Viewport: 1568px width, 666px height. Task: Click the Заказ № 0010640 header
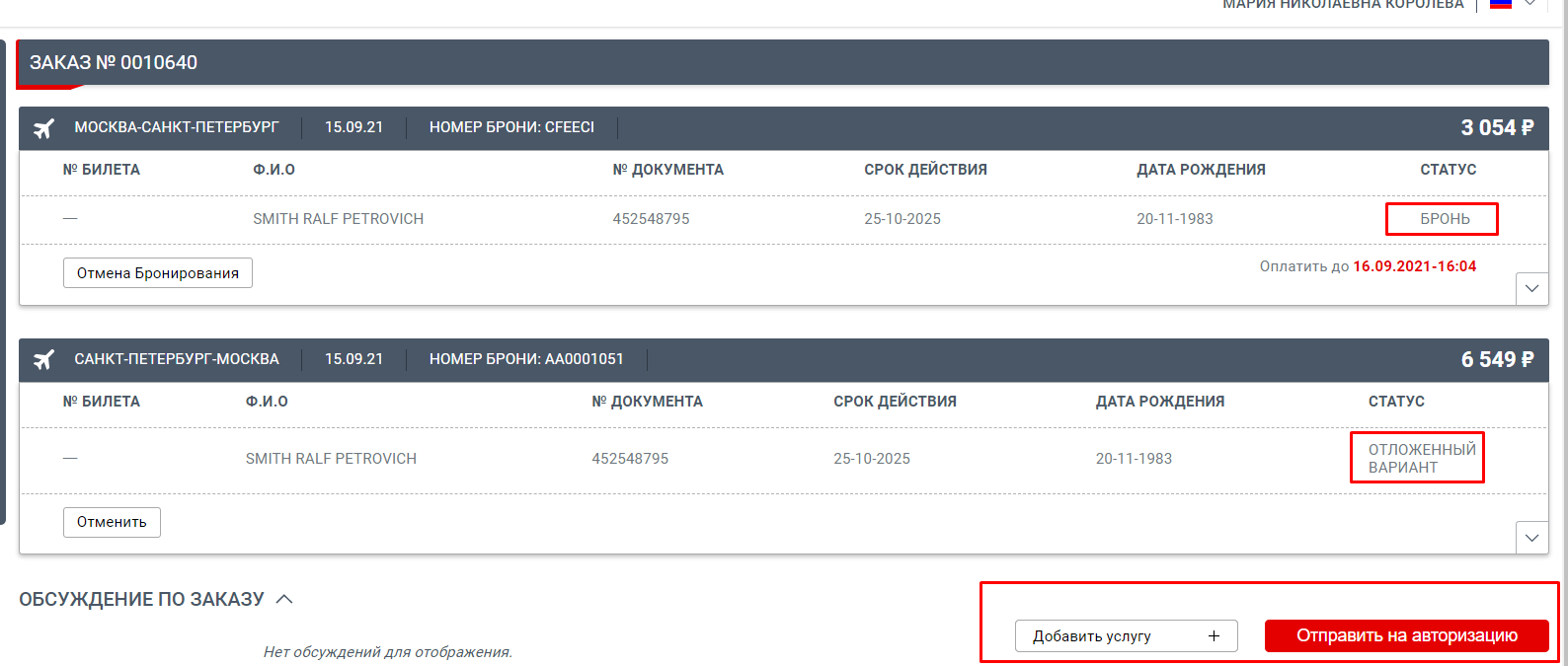point(114,63)
